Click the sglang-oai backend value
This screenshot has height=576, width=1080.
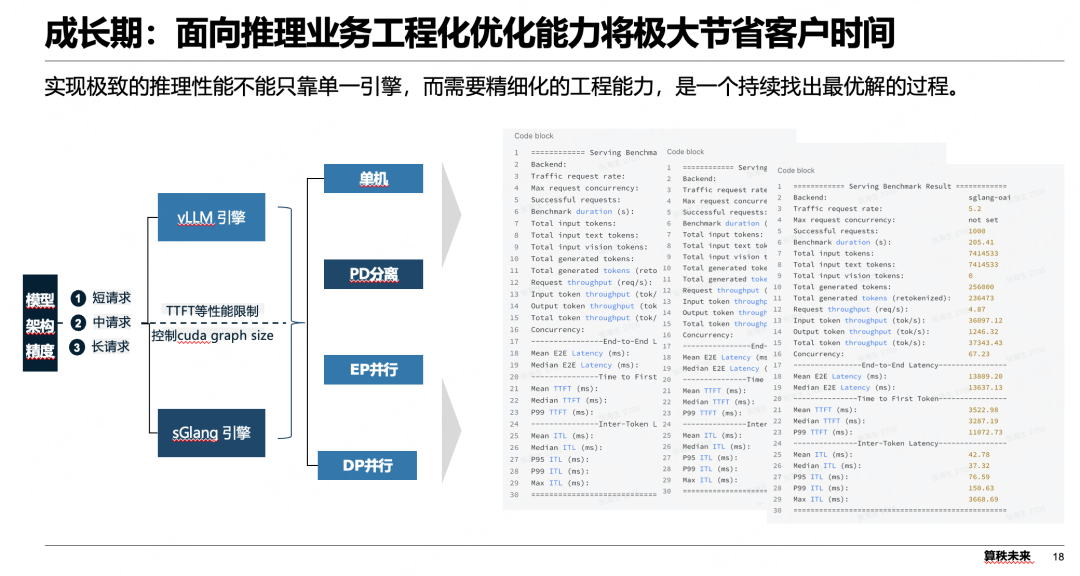[989, 197]
